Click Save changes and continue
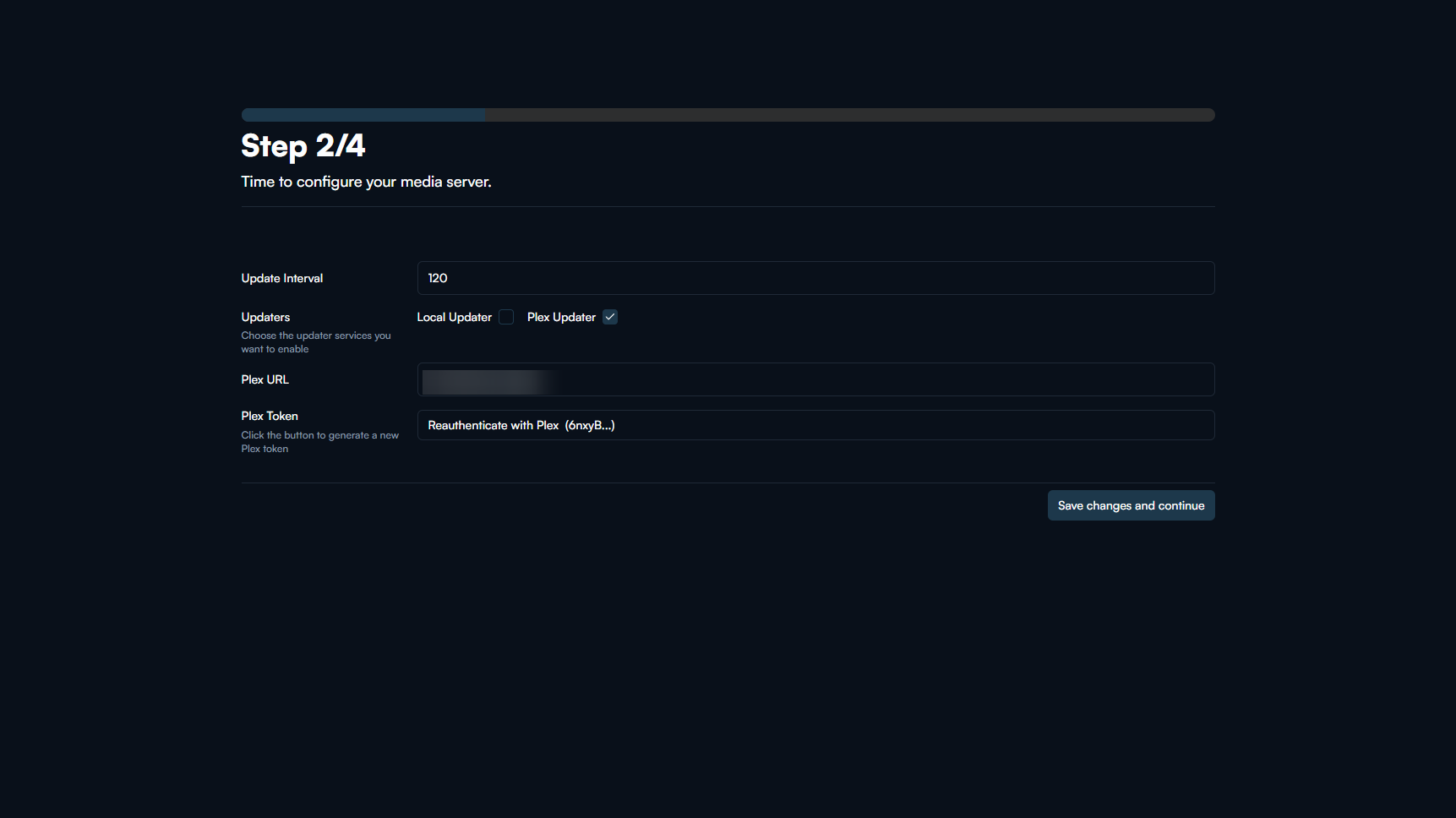Screen dimensions: 1456x818 click(x=1131, y=505)
